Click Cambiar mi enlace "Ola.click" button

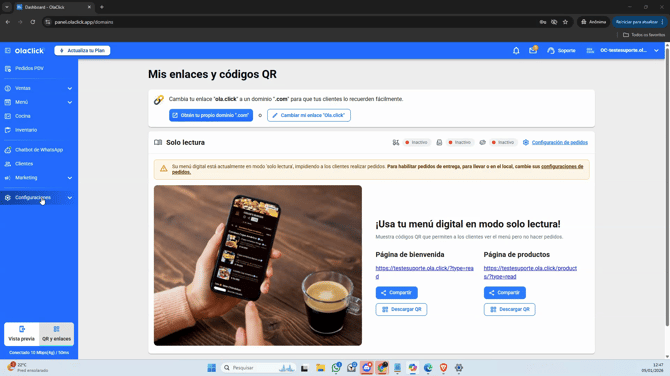click(309, 115)
